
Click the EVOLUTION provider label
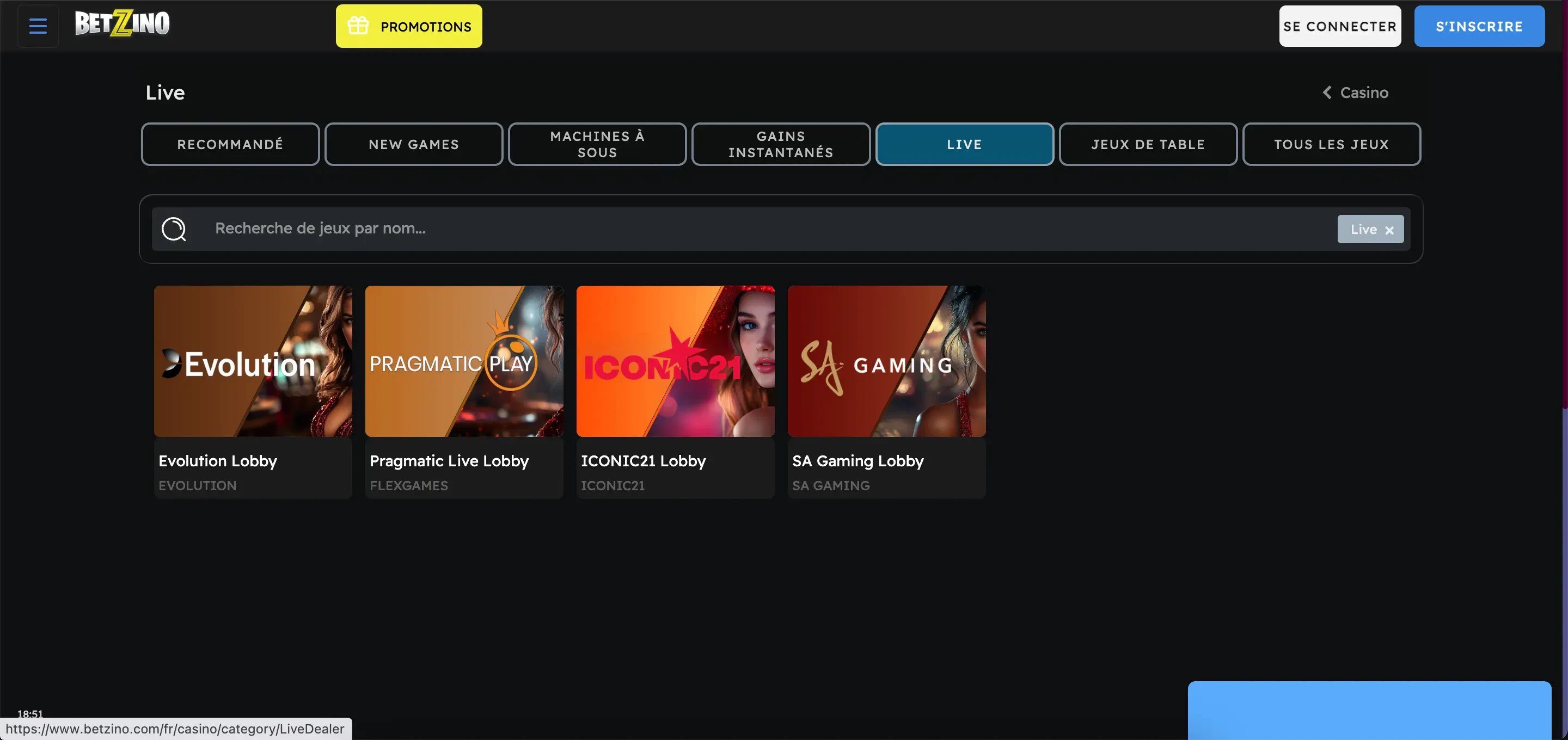(197, 485)
